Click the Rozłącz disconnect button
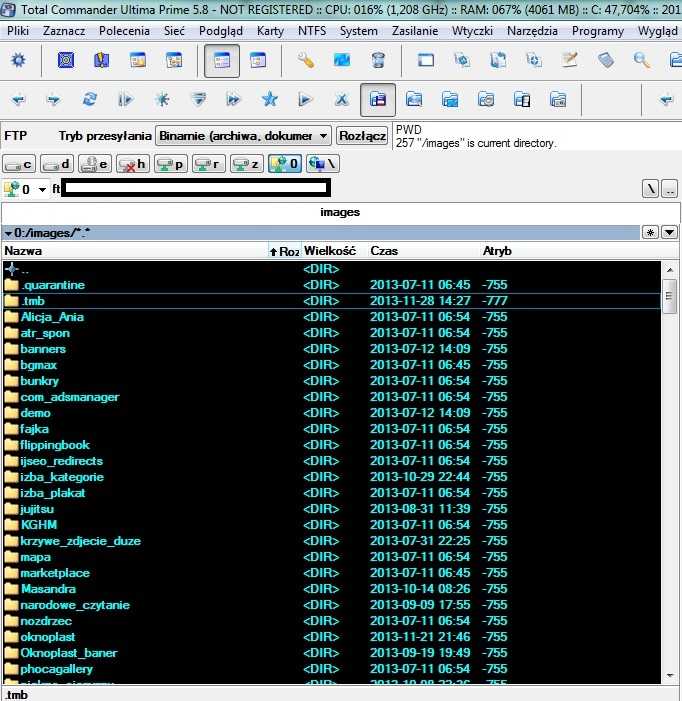Image resolution: width=682 pixels, height=701 pixels. [x=362, y=135]
